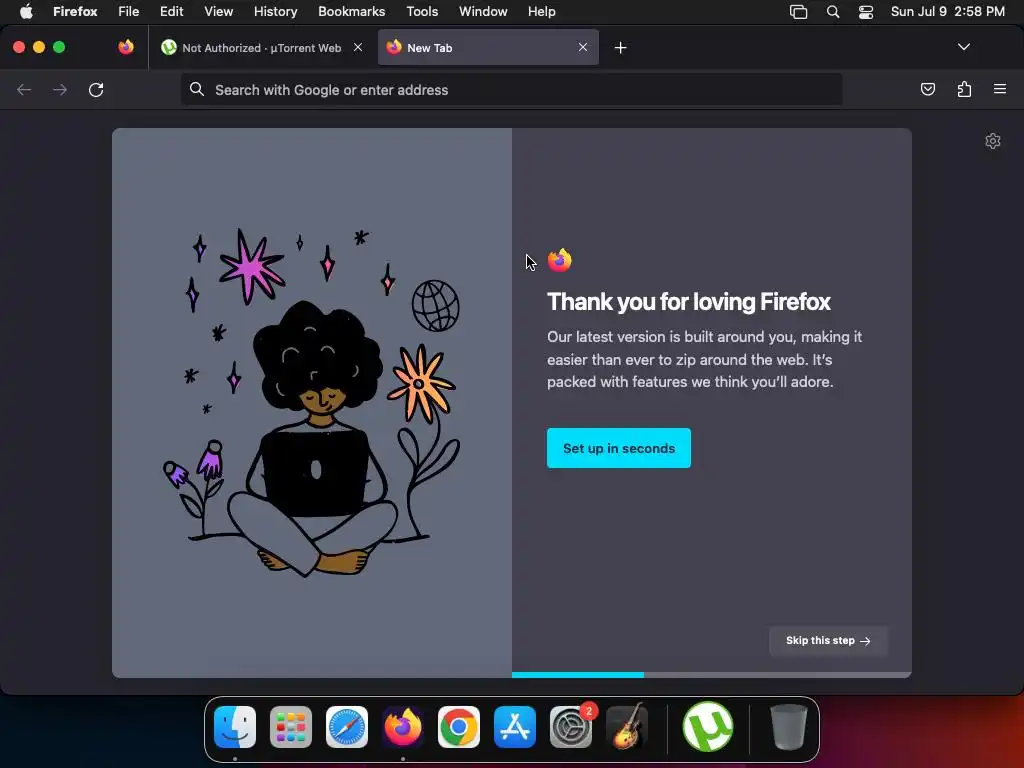Open Save to Pocket icon
This screenshot has height=768, width=1024.
pyautogui.click(x=927, y=89)
